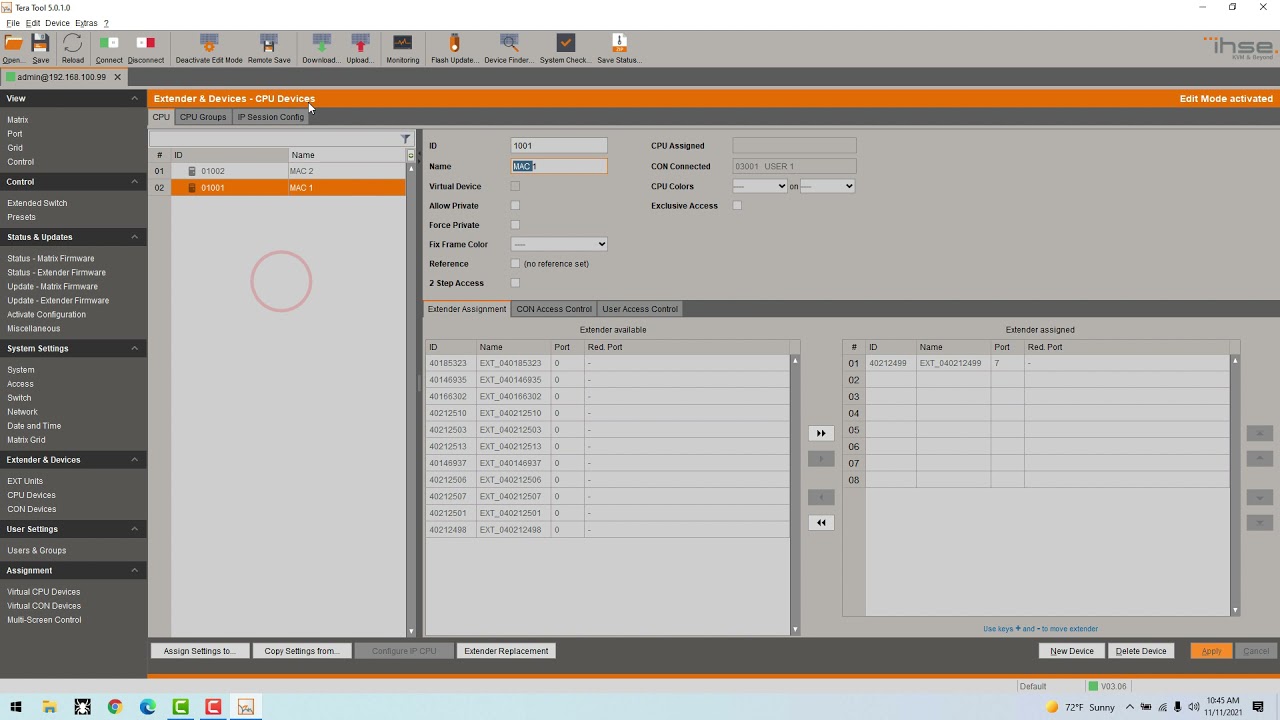The height and width of the screenshot is (720, 1280).
Task: Toggle the Reference checkbox
Action: pyautogui.click(x=515, y=264)
